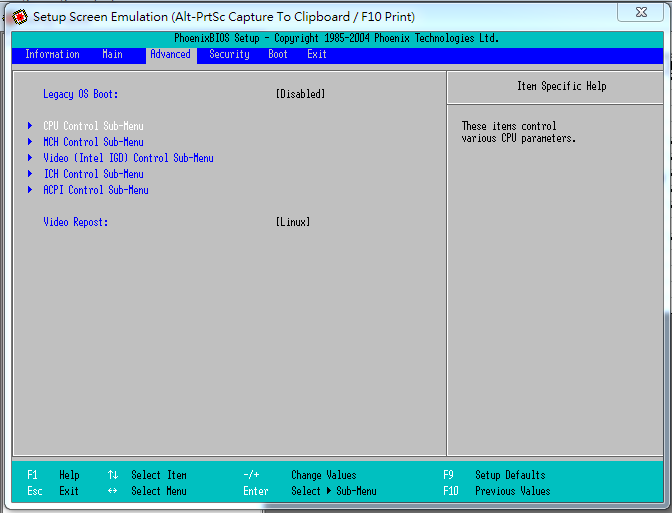Open Video (Intel IGD) Control Sub-Menu entry
Screen dimensions: 672x513
click(x=129, y=158)
